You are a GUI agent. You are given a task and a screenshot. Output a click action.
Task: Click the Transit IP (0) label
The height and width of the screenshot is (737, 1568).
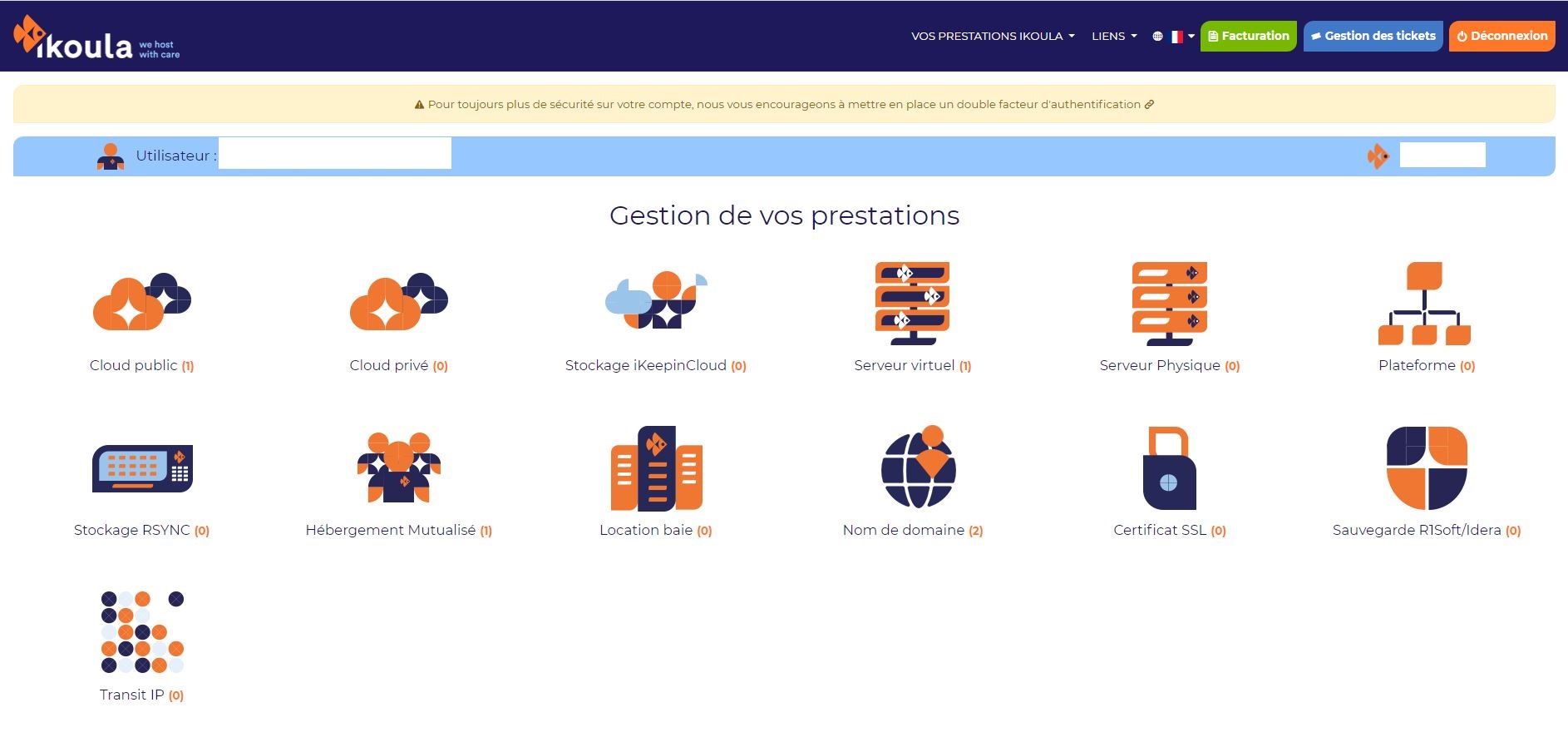(142, 695)
